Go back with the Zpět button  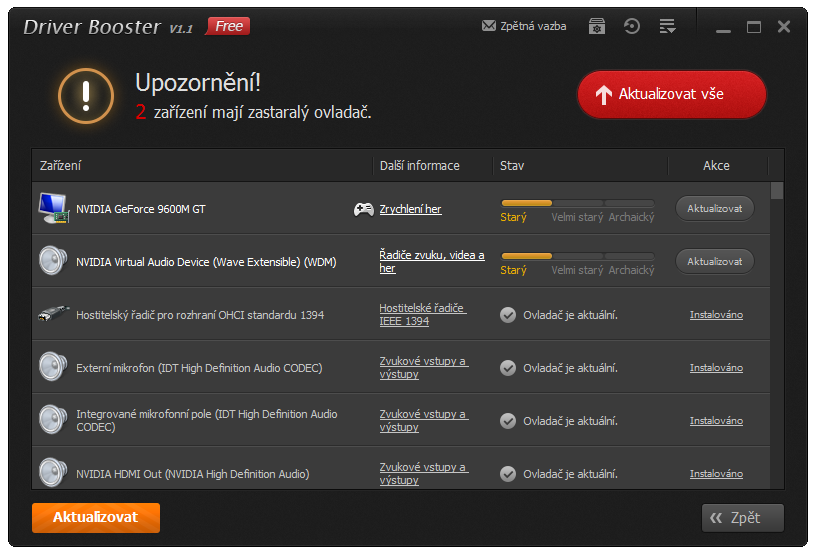743,518
